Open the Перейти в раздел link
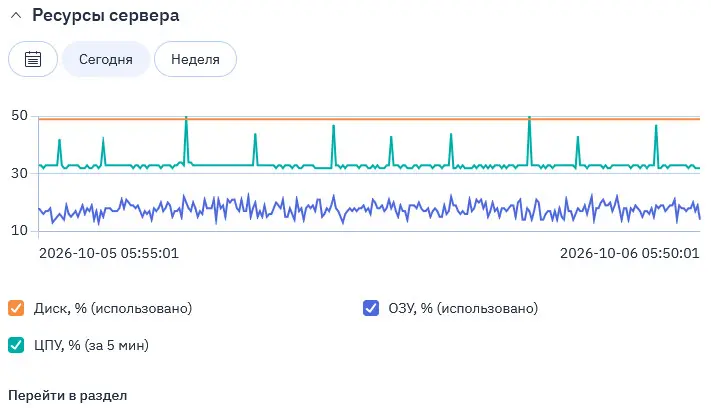The width and height of the screenshot is (711, 408). (68, 395)
